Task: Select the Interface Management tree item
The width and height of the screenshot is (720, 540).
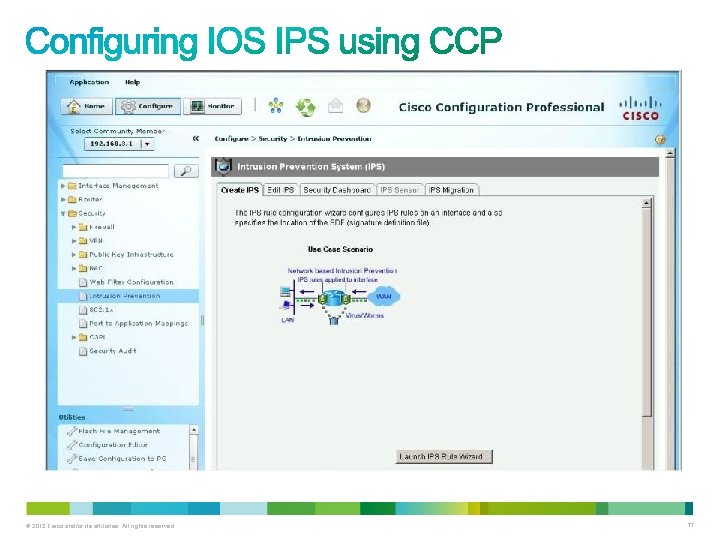Action: coord(118,186)
